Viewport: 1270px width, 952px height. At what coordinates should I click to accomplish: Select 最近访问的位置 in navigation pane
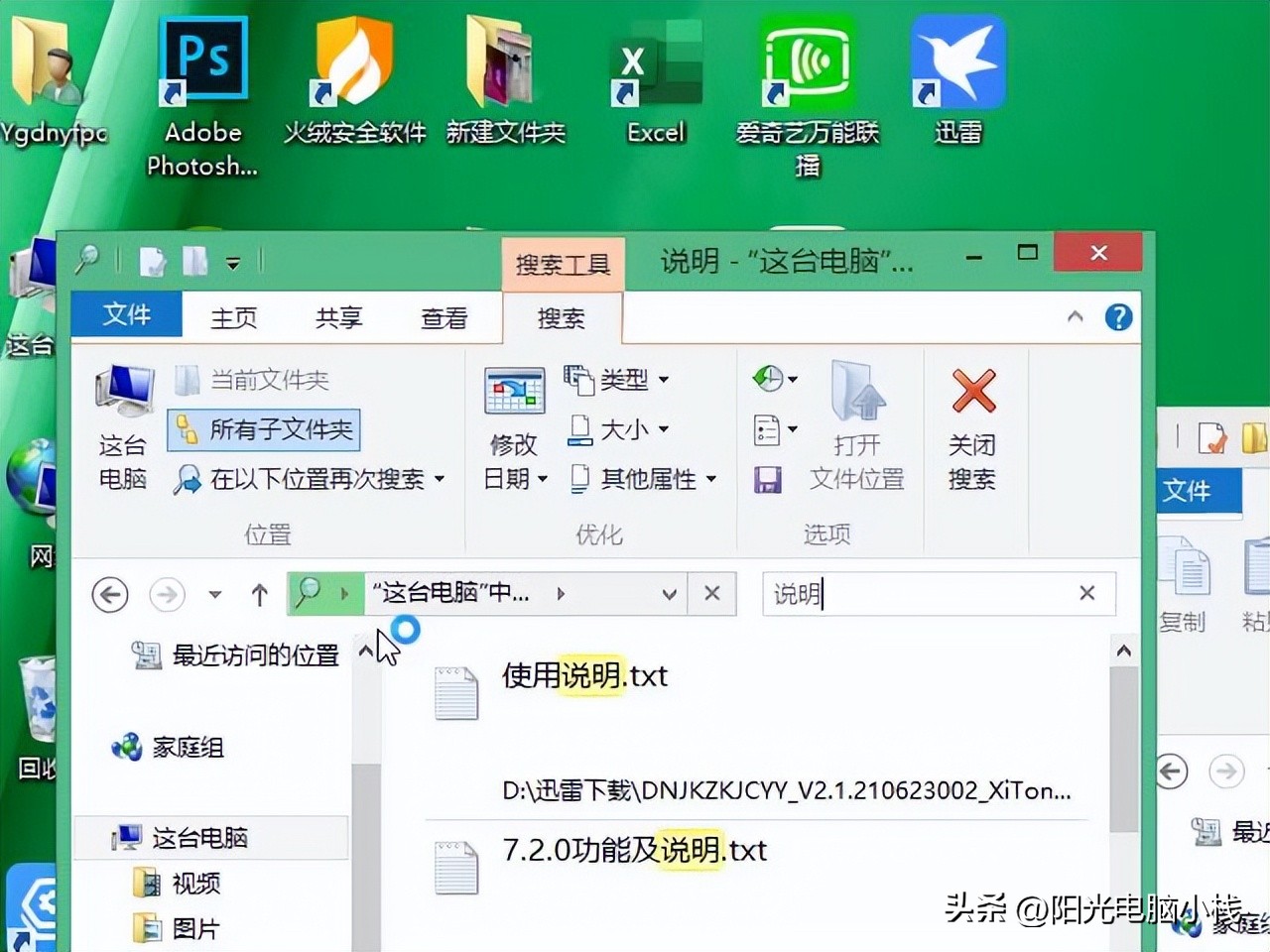coord(237,654)
